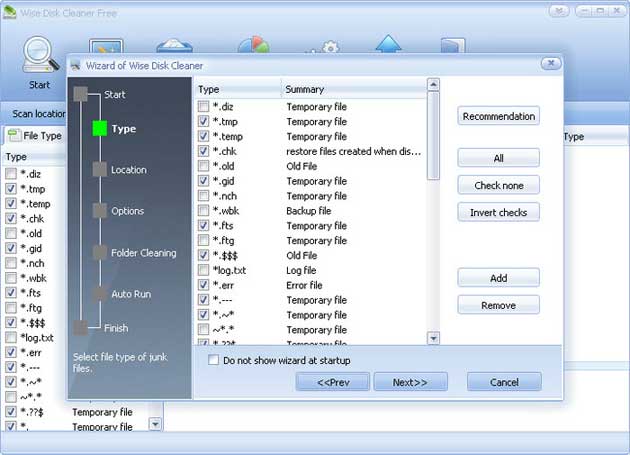The height and width of the screenshot is (455, 630).
Task: Uncheck *.tmp in main window list
Action: [11, 189]
